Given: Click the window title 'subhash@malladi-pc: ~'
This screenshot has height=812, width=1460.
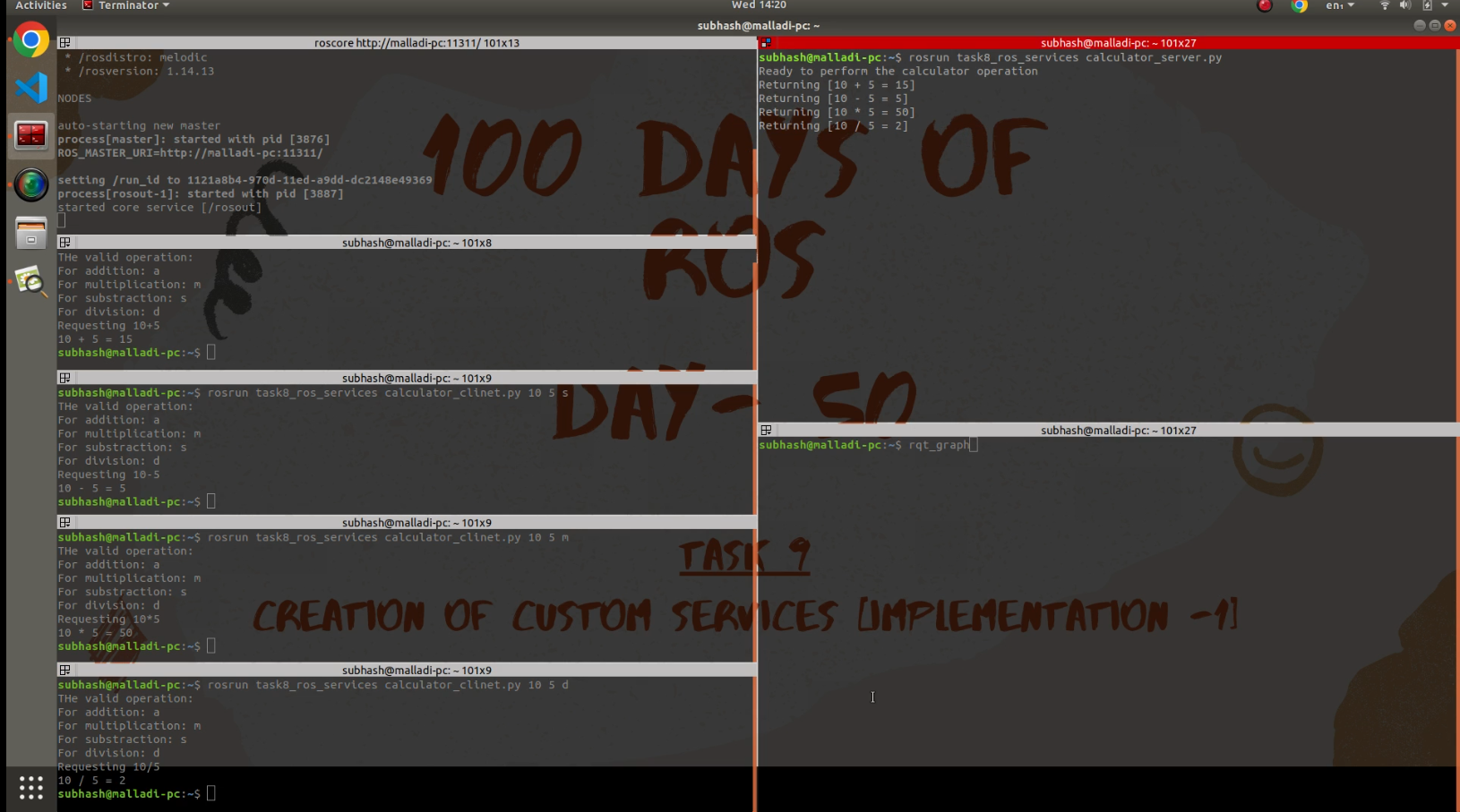Looking at the screenshot, I should [758, 26].
